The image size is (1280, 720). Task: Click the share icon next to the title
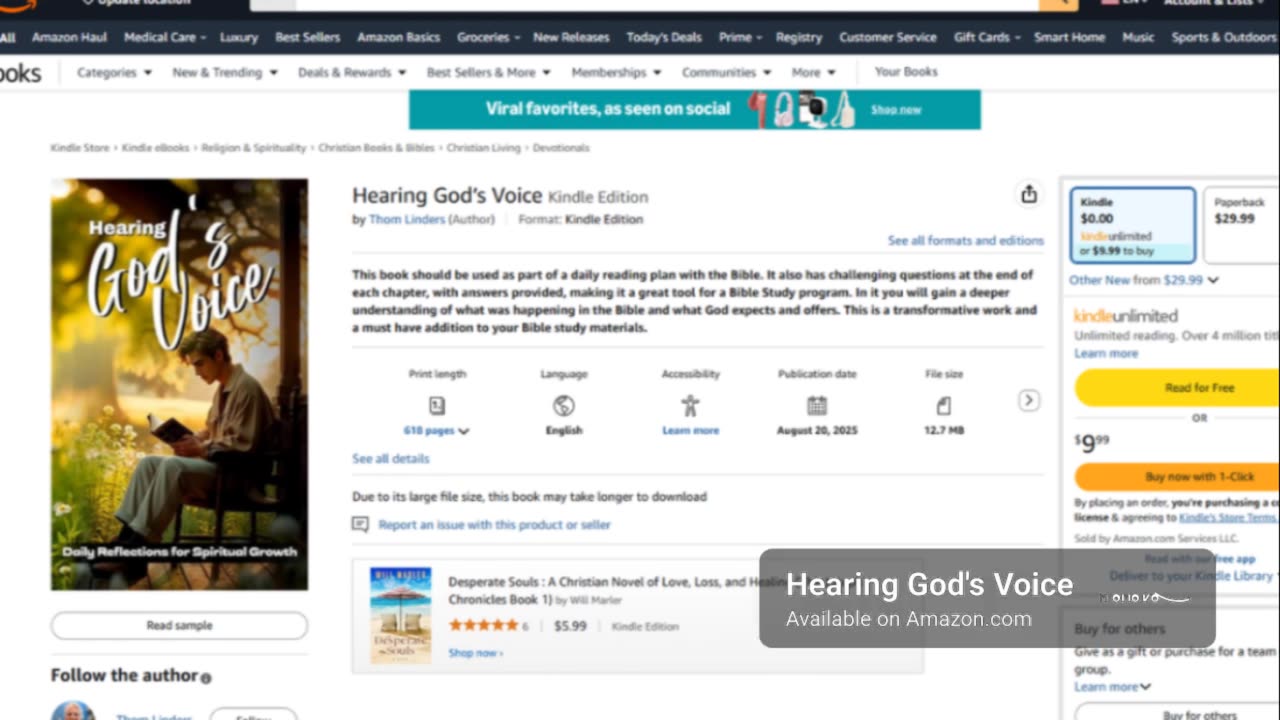coord(1029,194)
